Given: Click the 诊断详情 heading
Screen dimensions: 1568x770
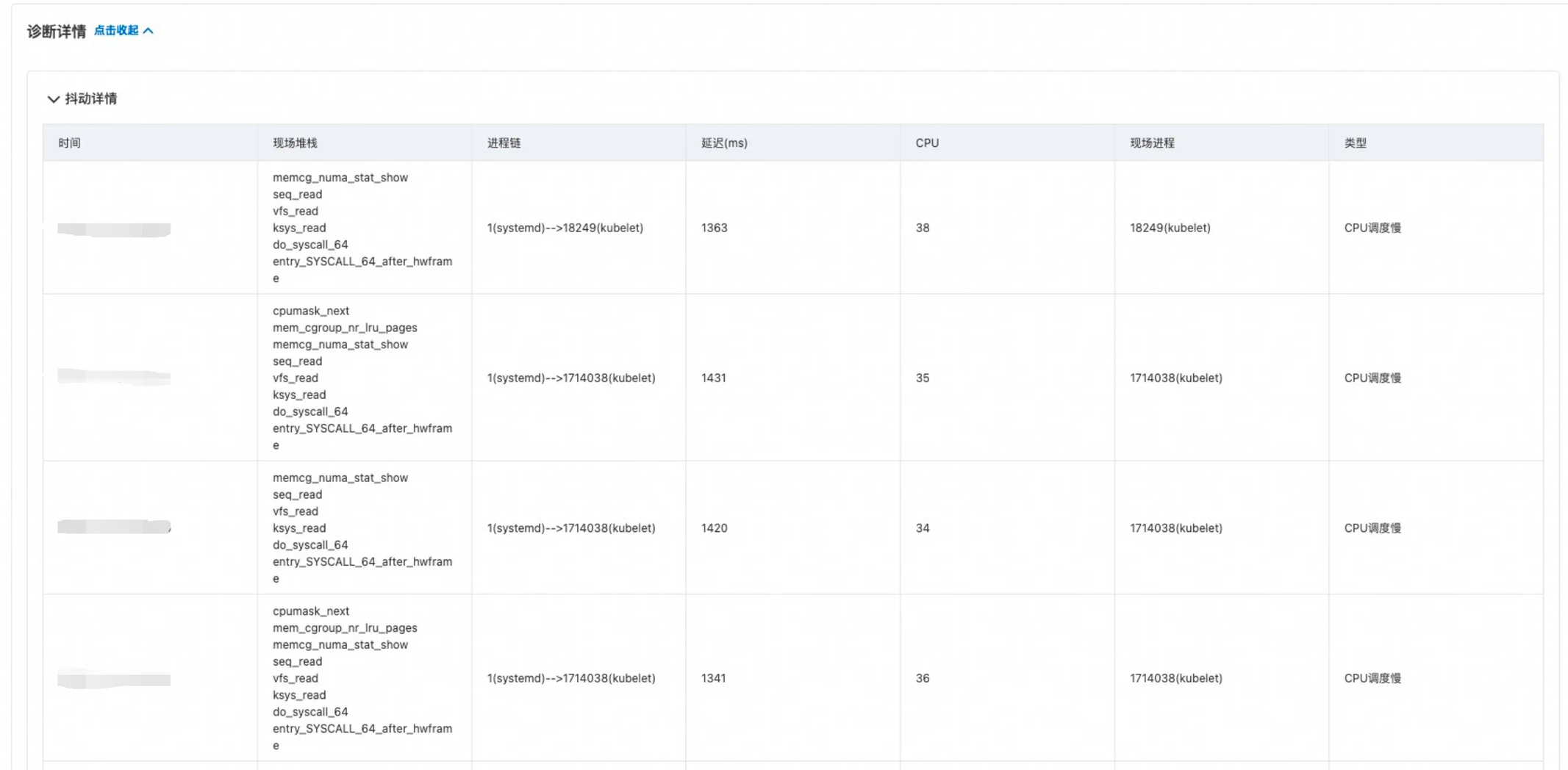Looking at the screenshot, I should tap(57, 31).
